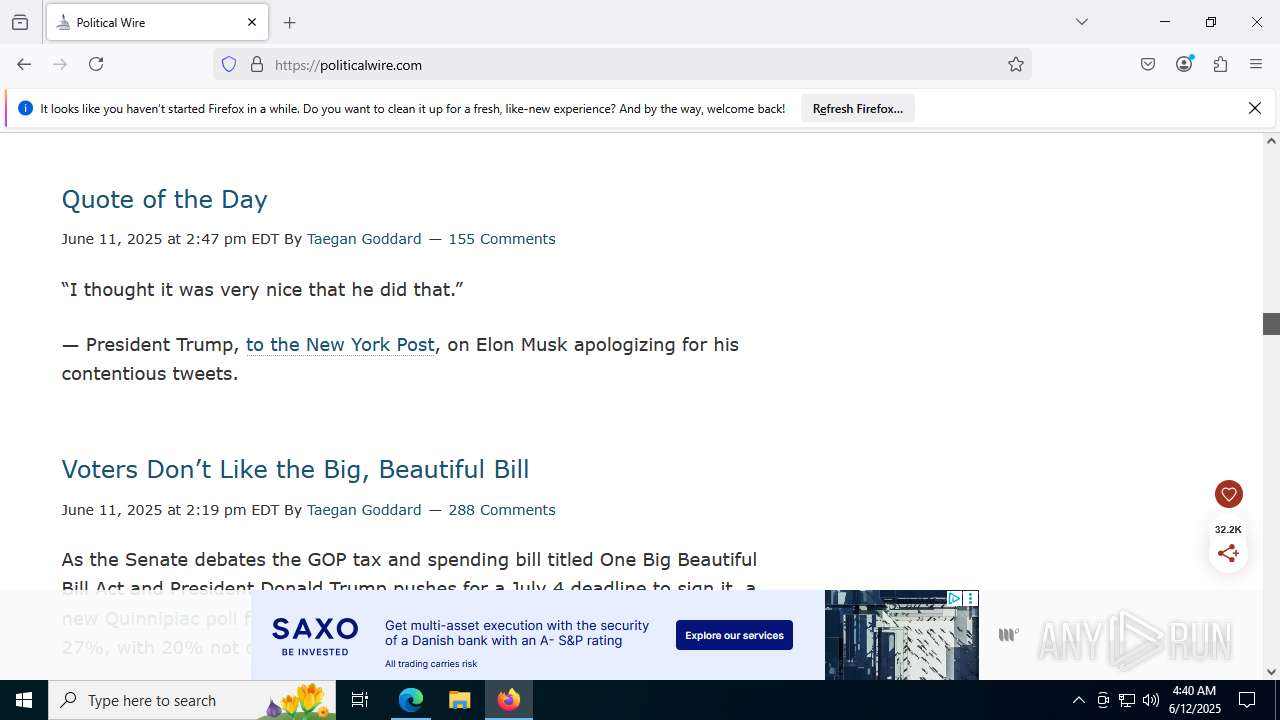Open File Explorer from the taskbar
Viewport: 1280px width, 720px height.
coord(459,700)
